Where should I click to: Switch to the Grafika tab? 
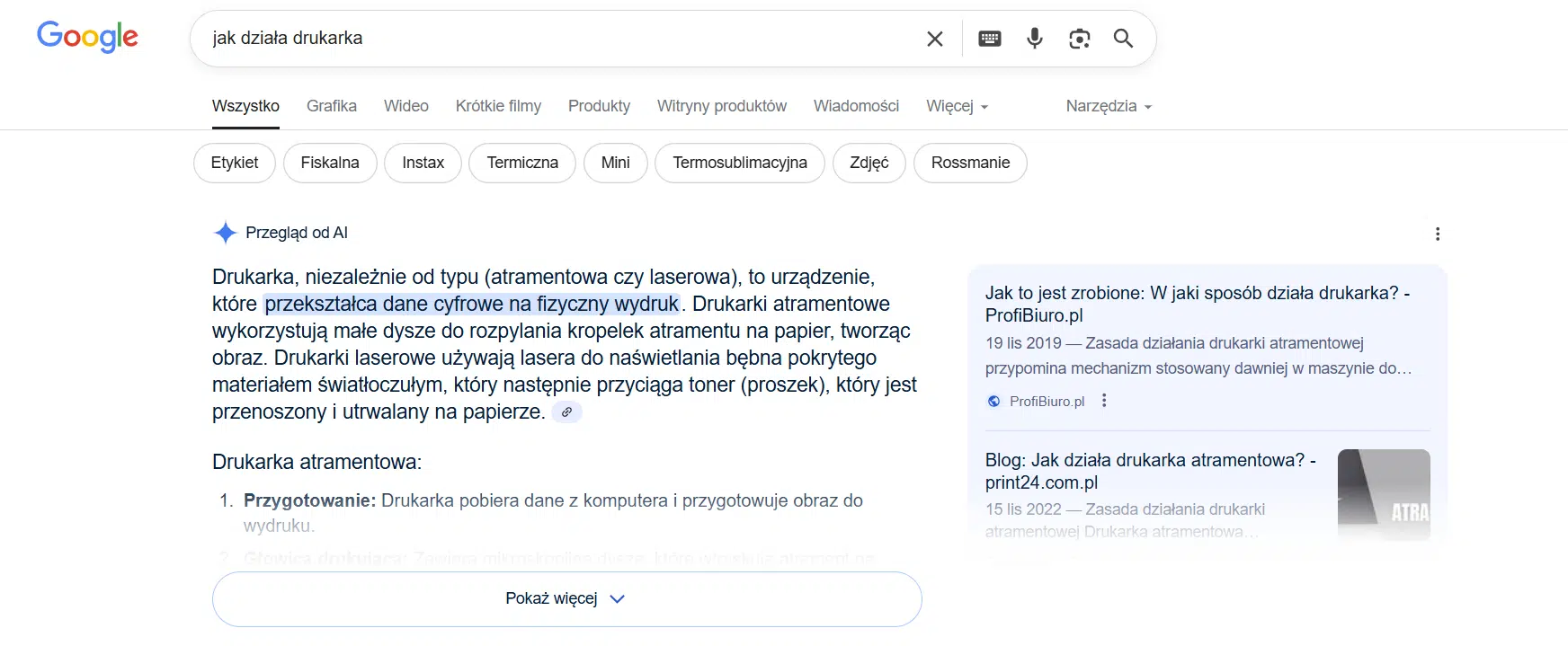point(331,106)
